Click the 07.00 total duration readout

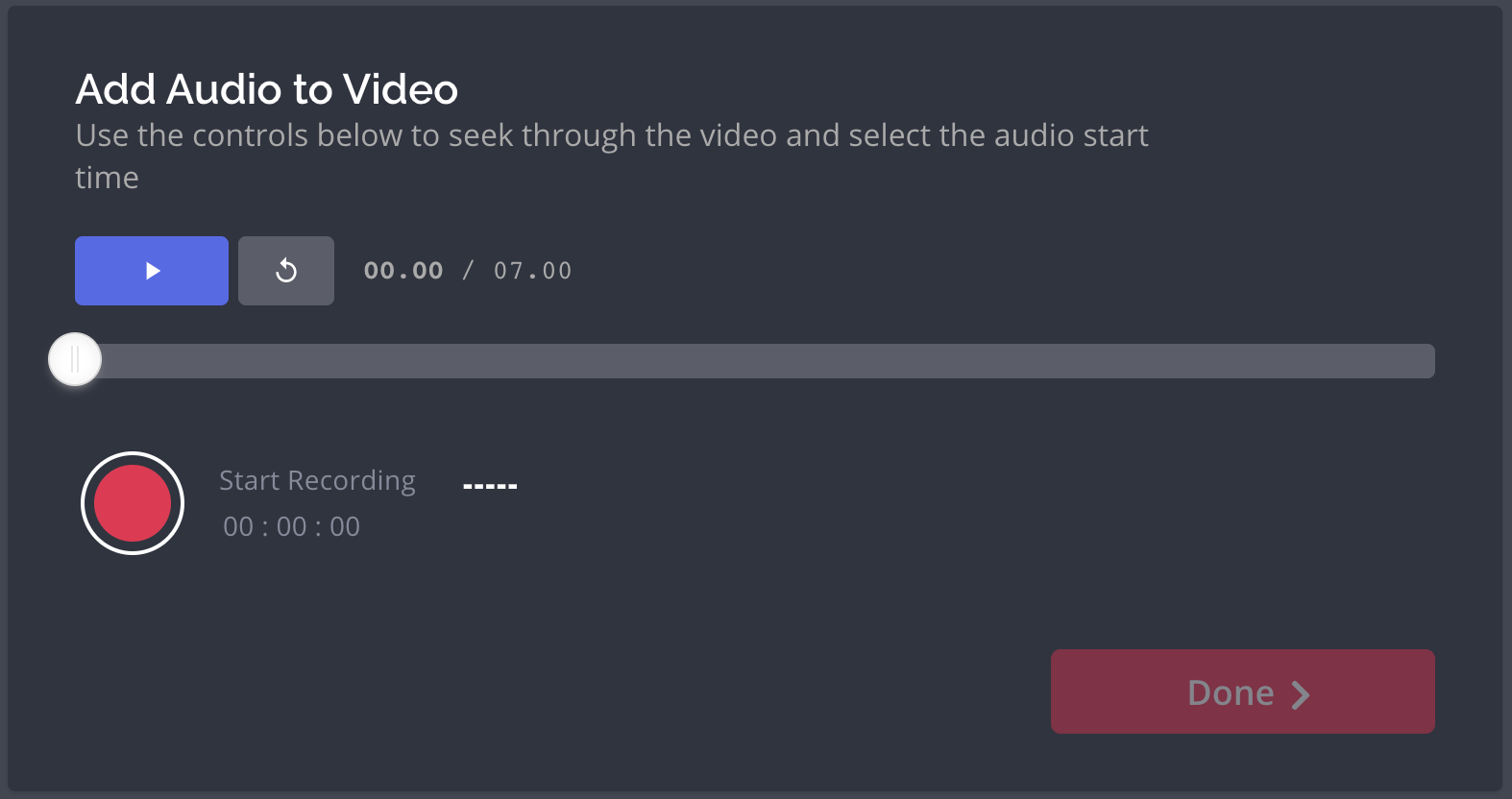point(532,271)
